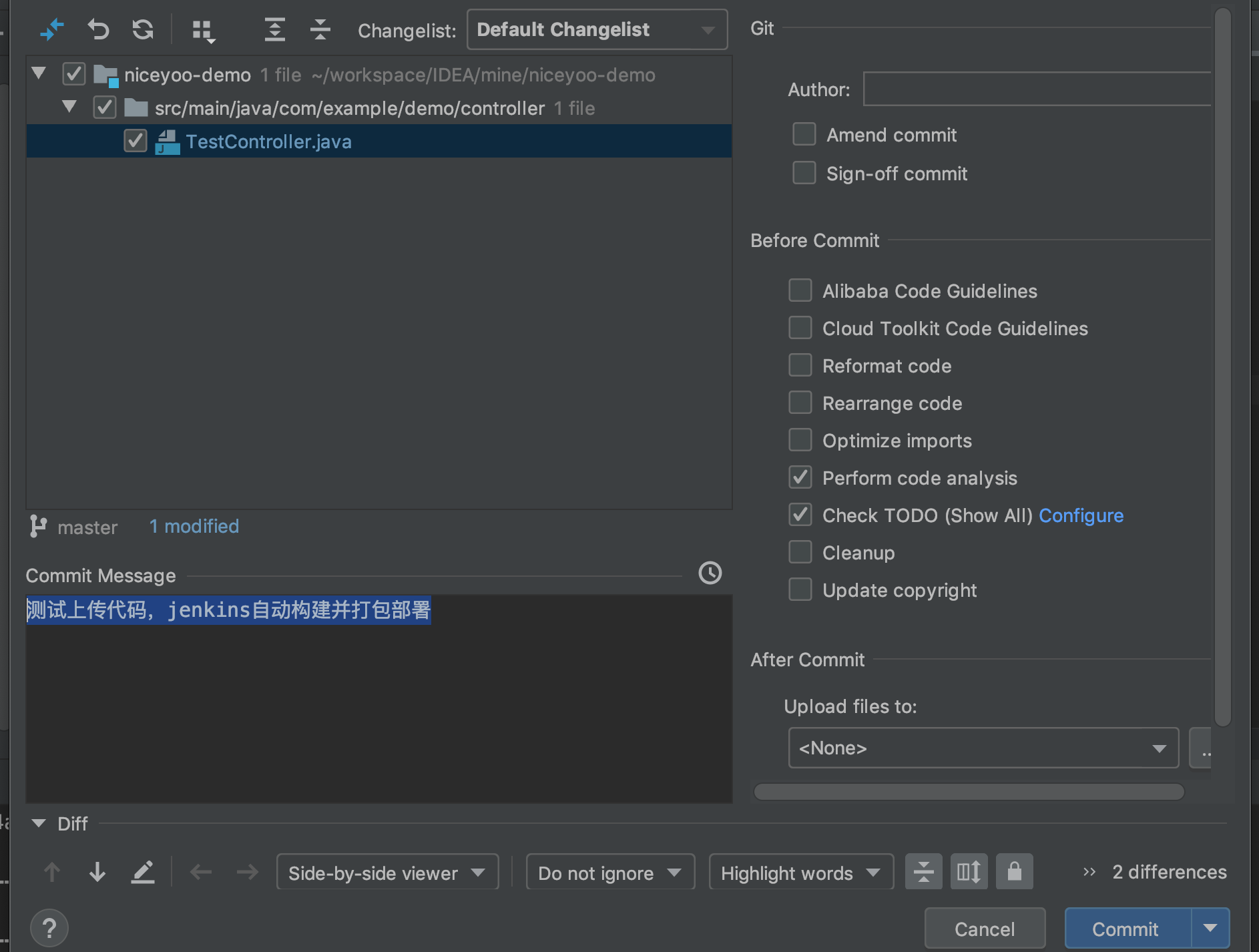Click the horizontal scrollbar under options

pyautogui.click(x=969, y=792)
